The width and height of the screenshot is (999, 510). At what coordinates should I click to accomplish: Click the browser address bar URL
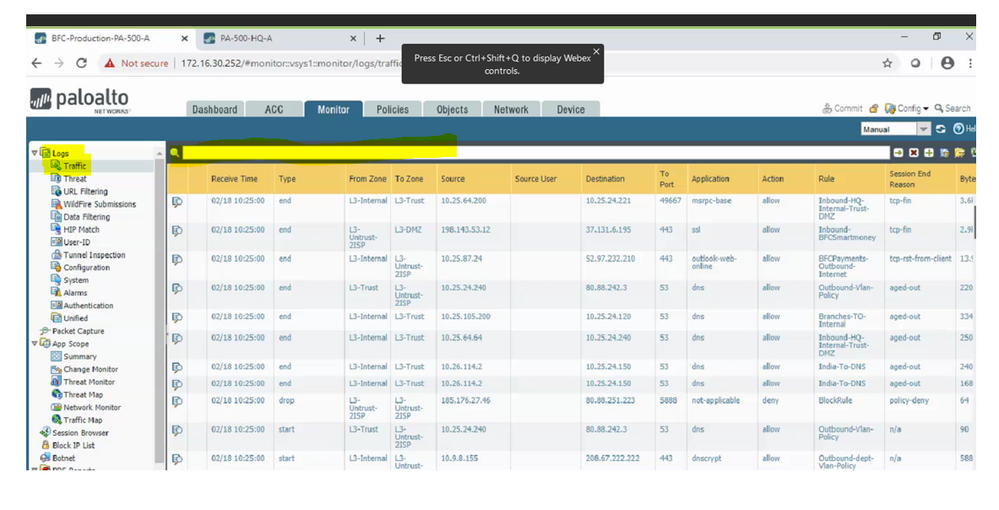point(291,63)
